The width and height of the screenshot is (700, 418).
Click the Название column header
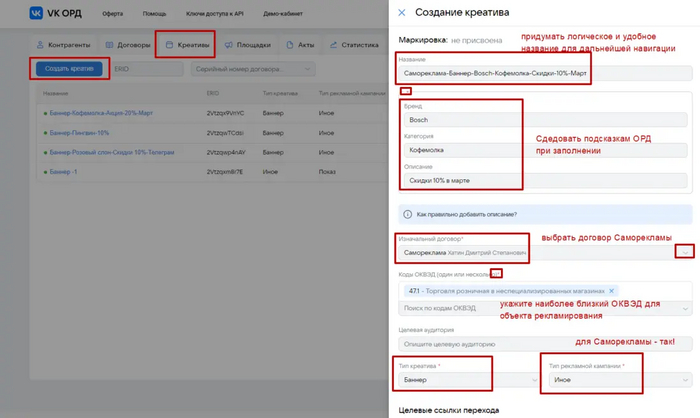click(55, 93)
